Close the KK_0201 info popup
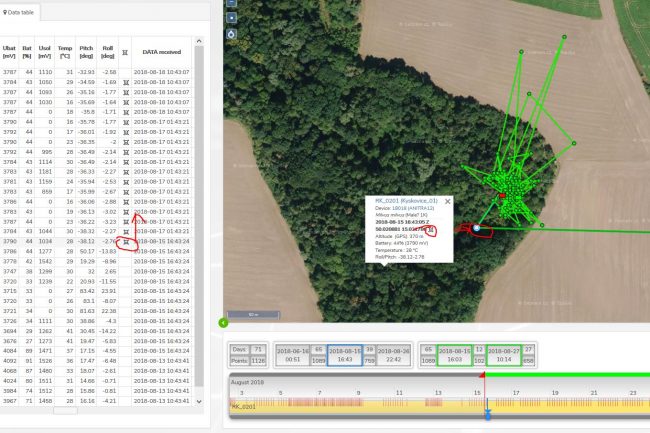 tap(447, 201)
